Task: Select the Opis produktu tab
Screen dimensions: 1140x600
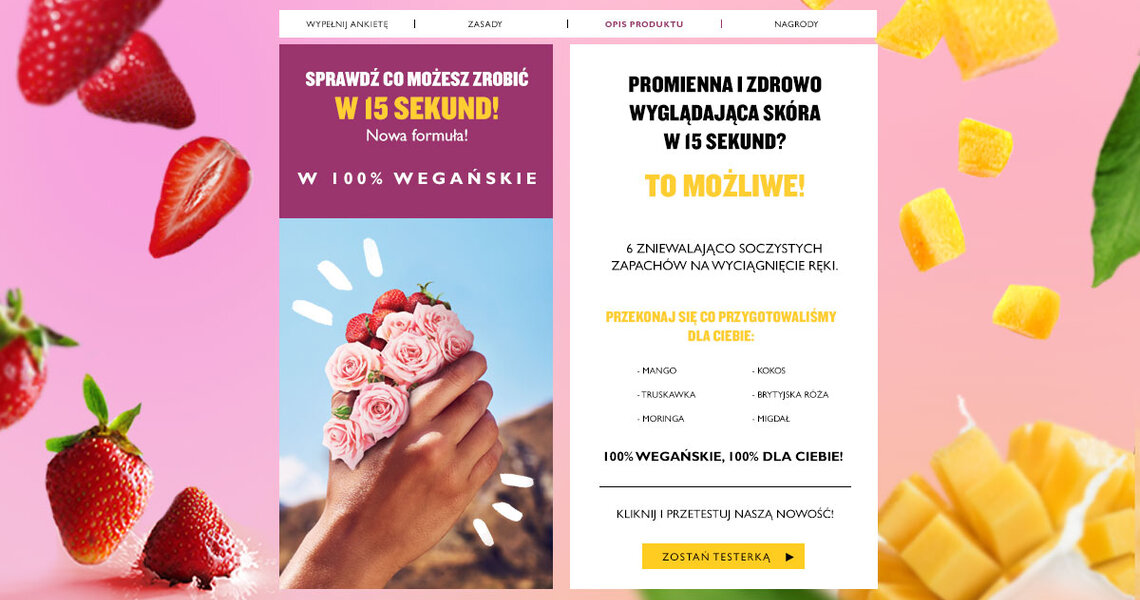Action: coord(643,24)
